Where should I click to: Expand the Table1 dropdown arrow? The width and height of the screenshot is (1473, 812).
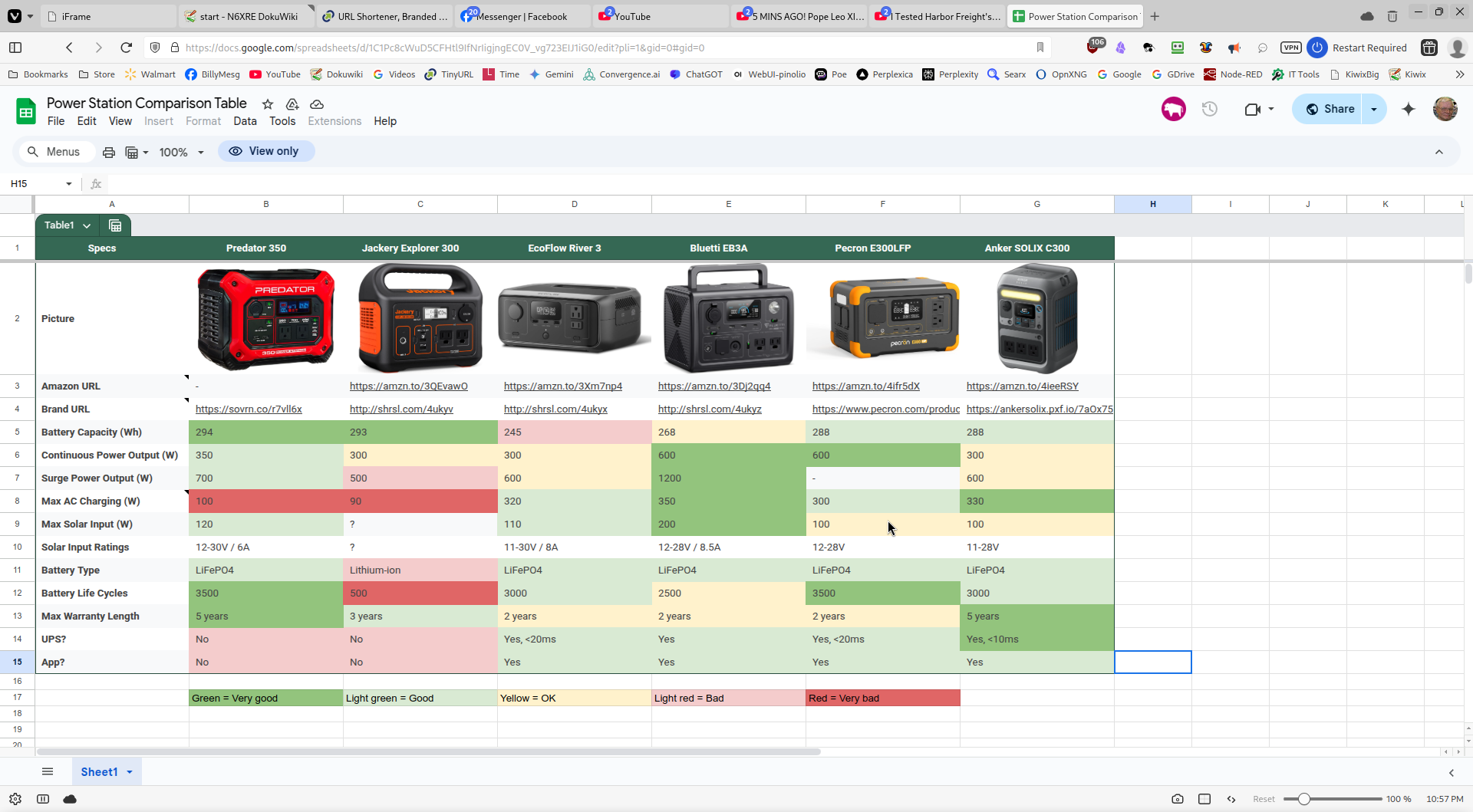[87, 225]
